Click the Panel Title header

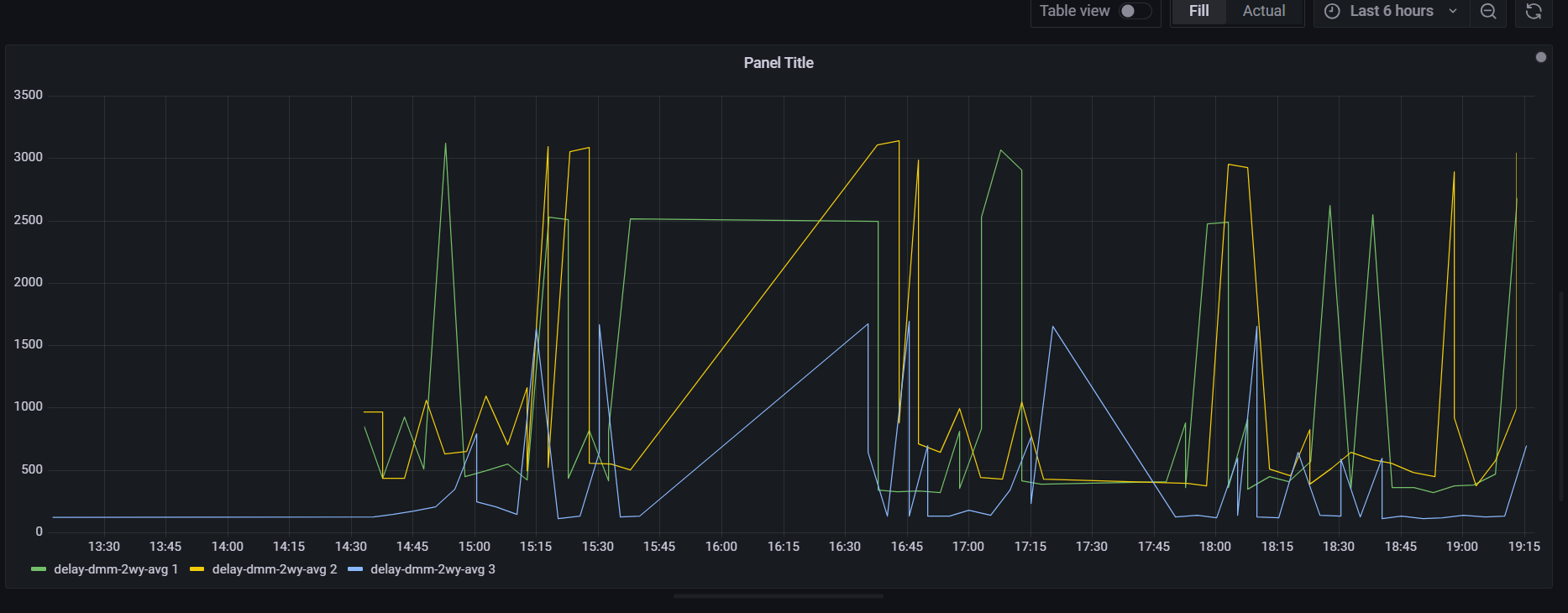coord(779,63)
